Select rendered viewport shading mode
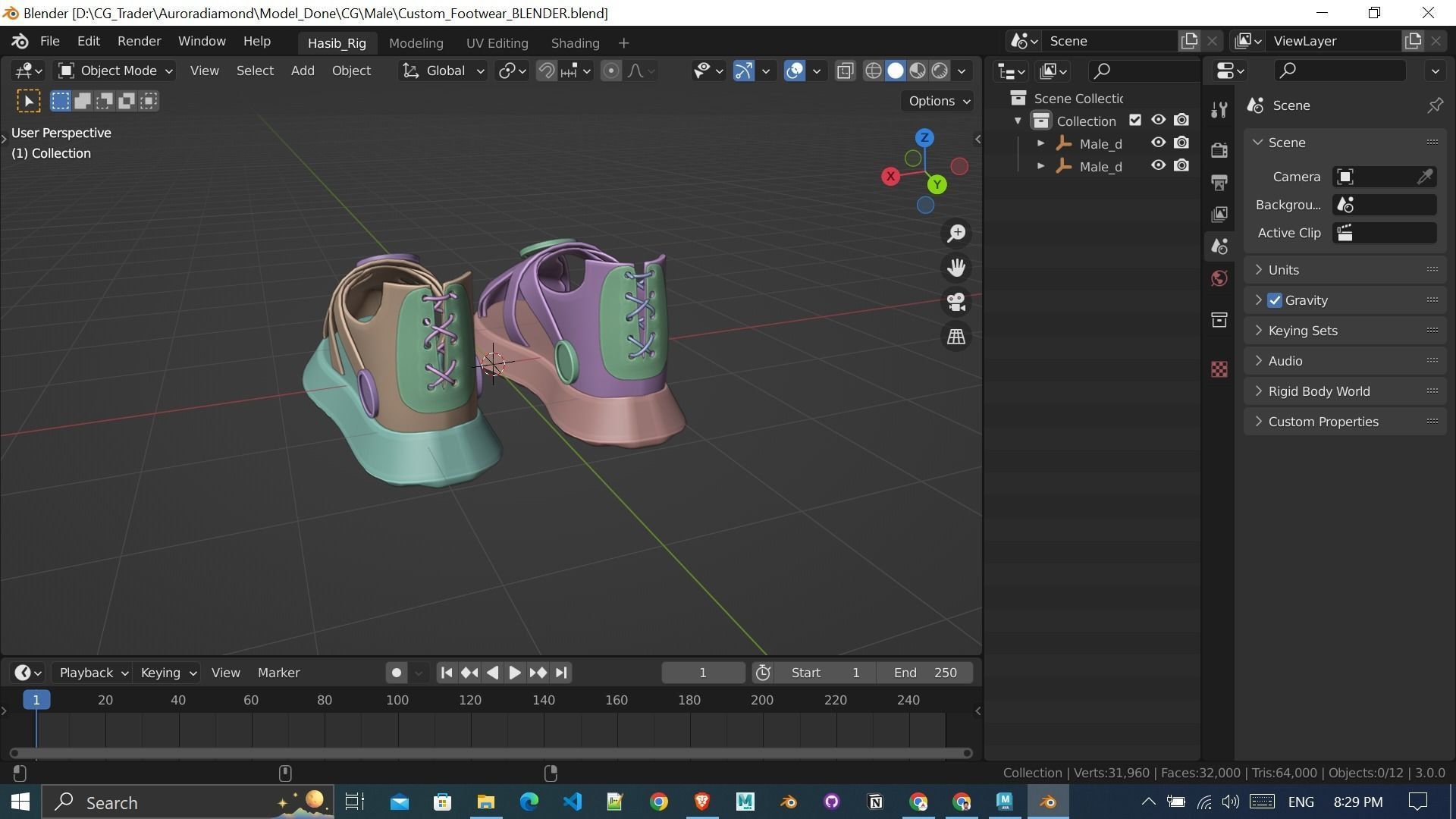This screenshot has width=1456, height=819. [x=940, y=71]
